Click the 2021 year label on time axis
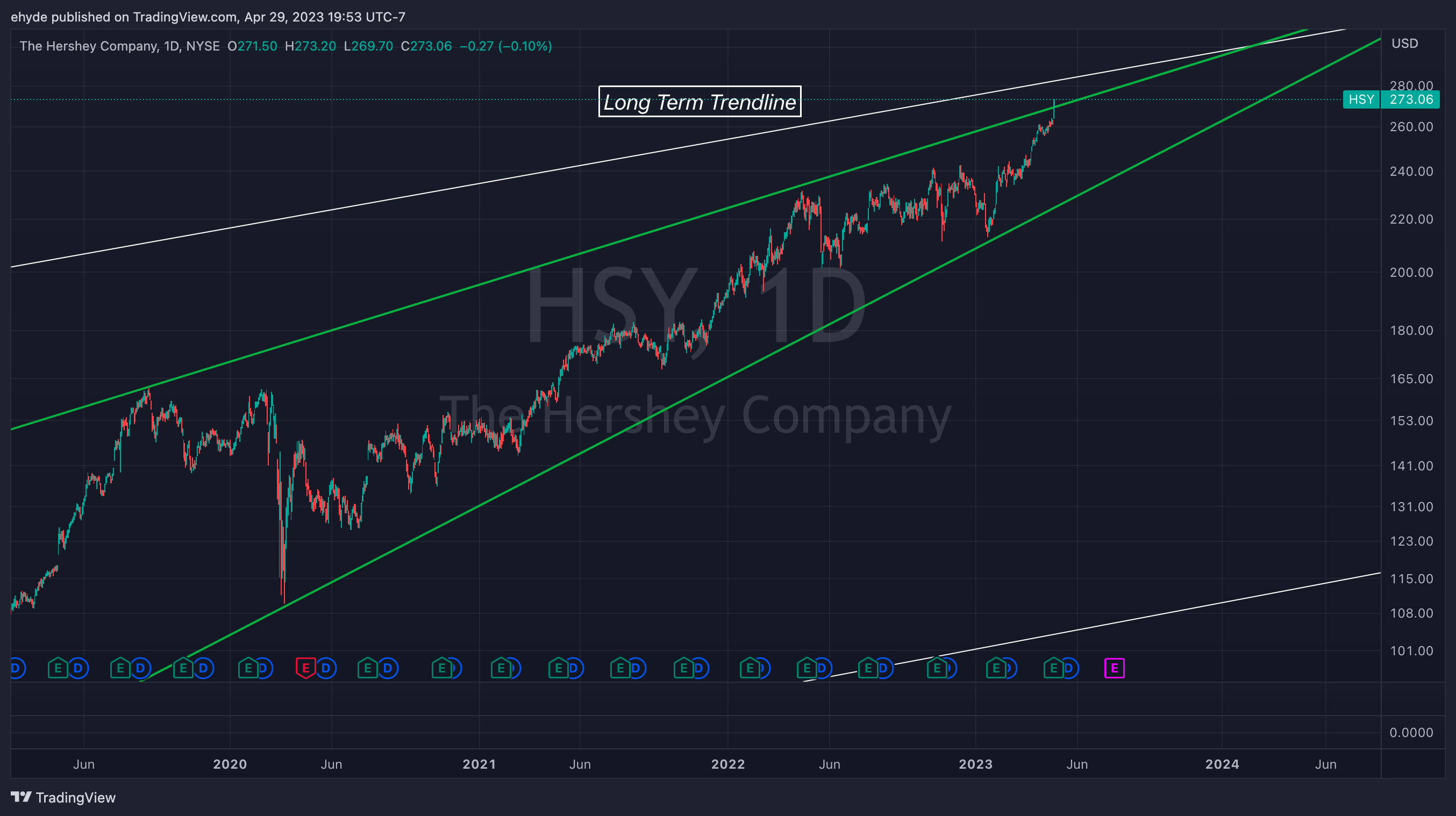This screenshot has width=1456, height=816. tap(479, 764)
